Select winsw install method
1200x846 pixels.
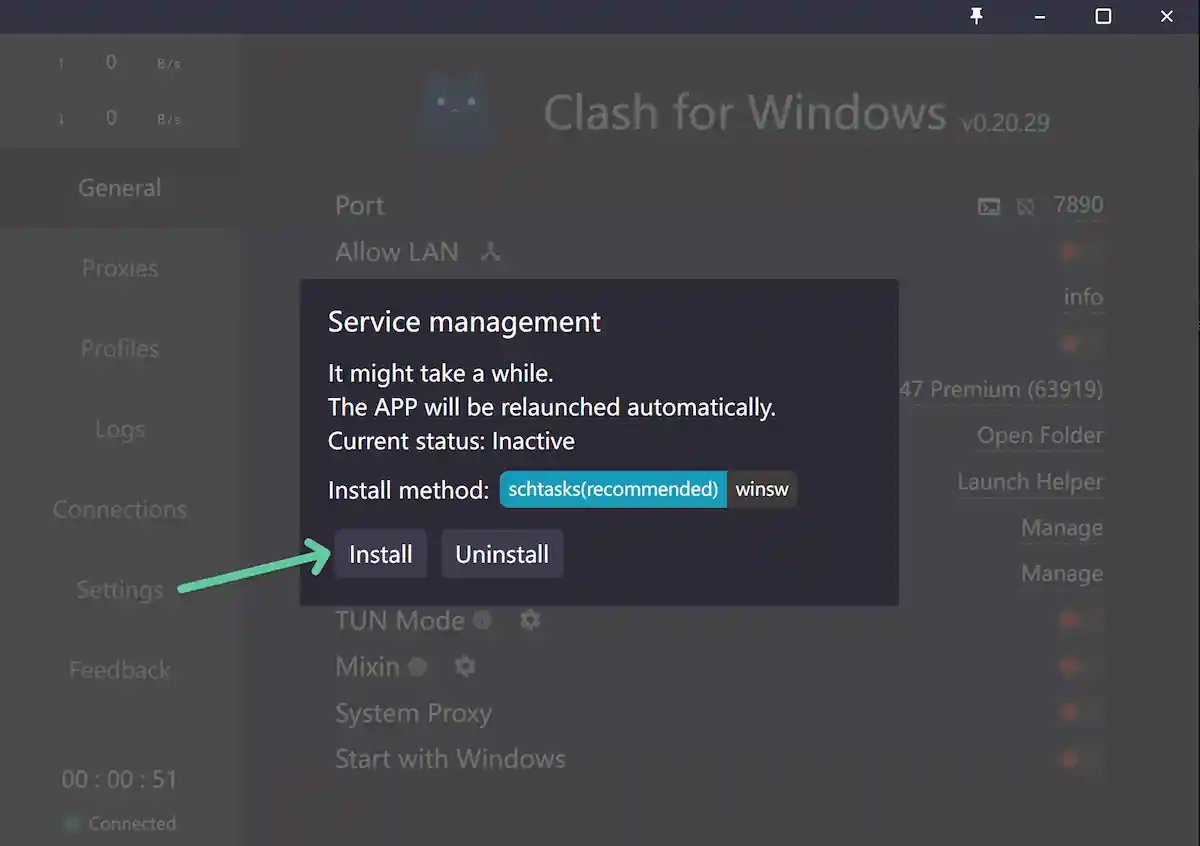point(762,490)
